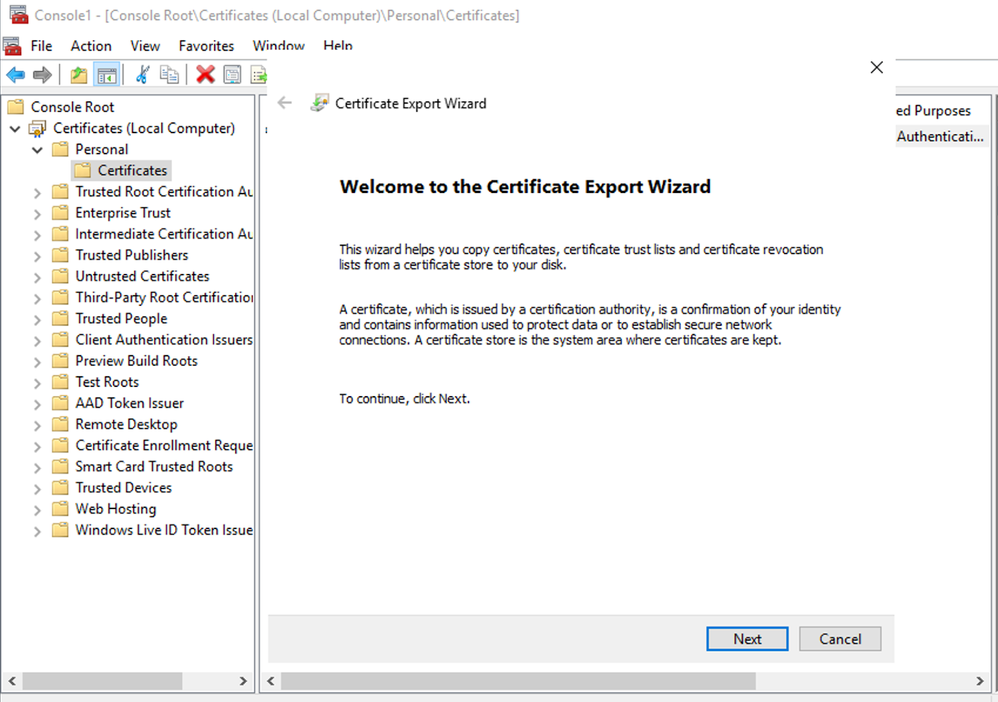Select the Web Hosting folder
Image resolution: width=998 pixels, height=702 pixels.
[115, 509]
